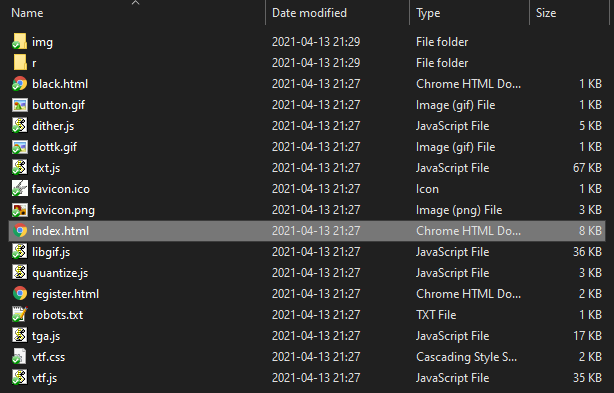
Task: Select the file name robots.txt
Action: [57, 315]
